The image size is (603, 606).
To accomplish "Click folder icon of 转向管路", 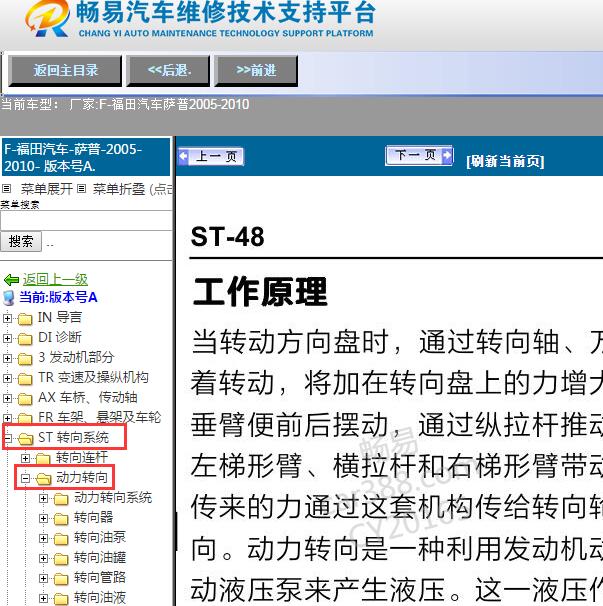I will (x=61, y=579).
